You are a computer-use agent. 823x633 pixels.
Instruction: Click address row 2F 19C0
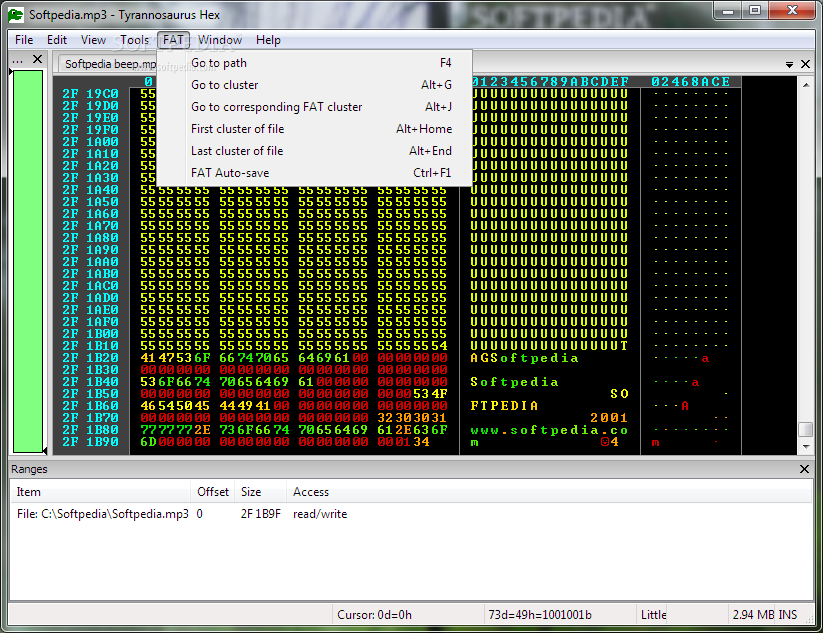[x=91, y=94]
